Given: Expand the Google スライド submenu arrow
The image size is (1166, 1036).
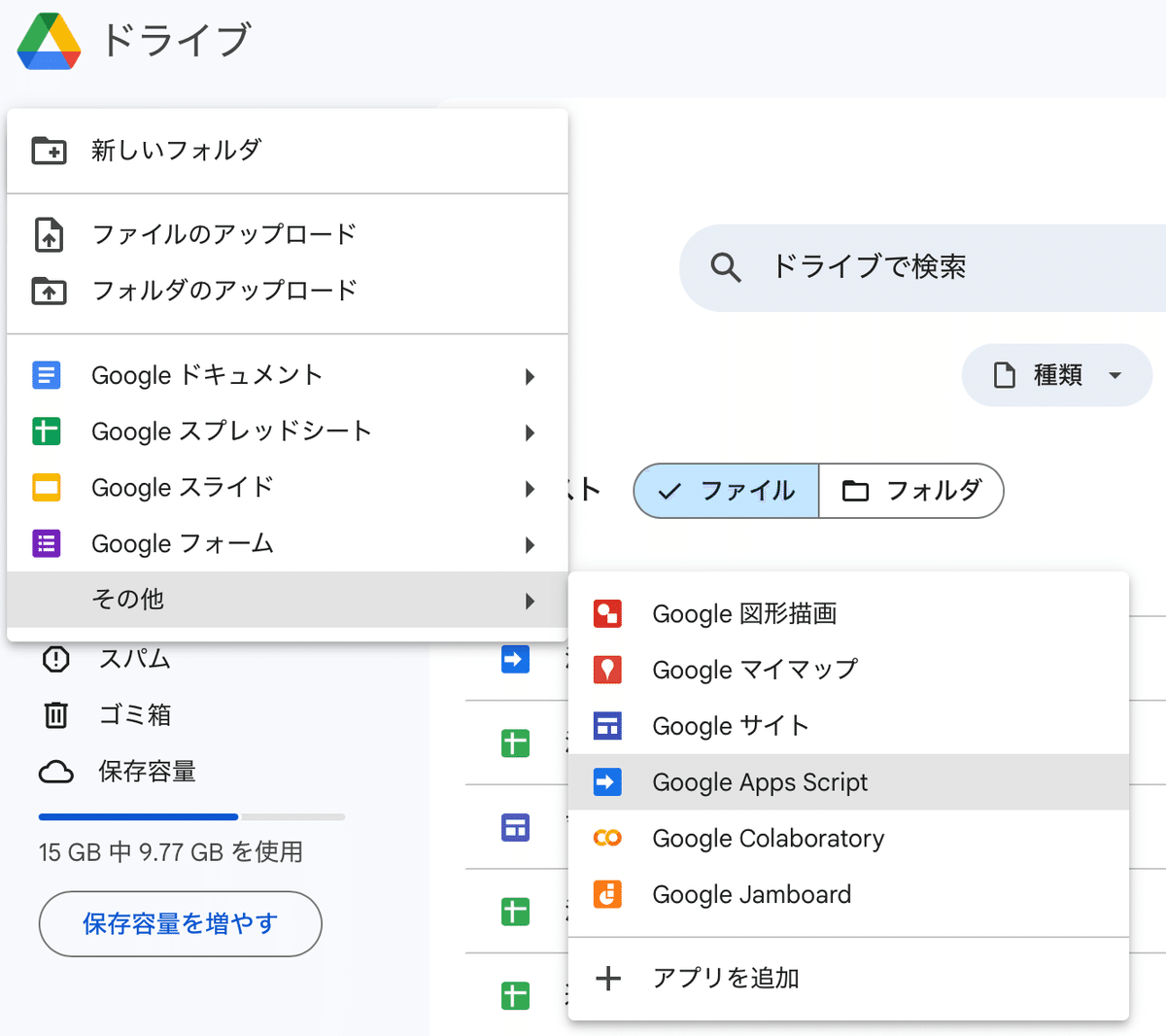Looking at the screenshot, I should coord(530,489).
